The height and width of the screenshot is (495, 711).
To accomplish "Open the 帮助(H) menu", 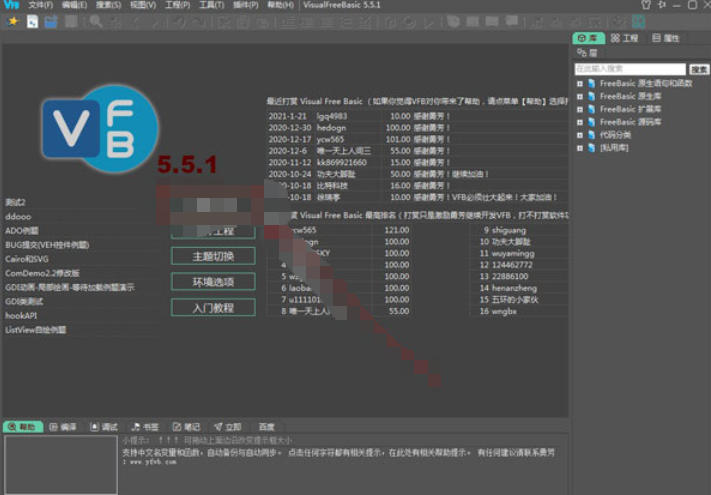I will tap(280, 5).
